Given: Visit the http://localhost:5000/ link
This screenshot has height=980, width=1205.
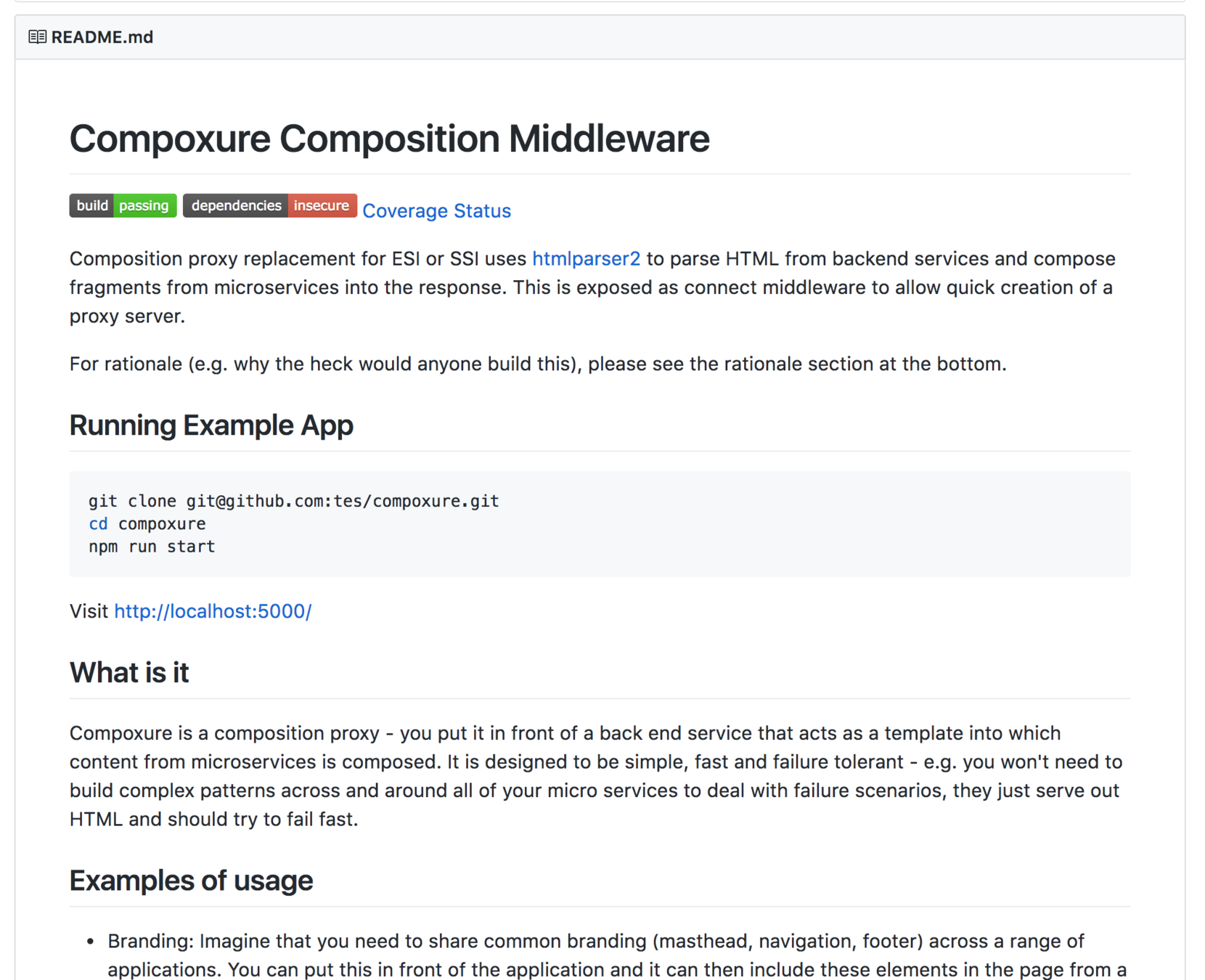Looking at the screenshot, I should [x=213, y=611].
